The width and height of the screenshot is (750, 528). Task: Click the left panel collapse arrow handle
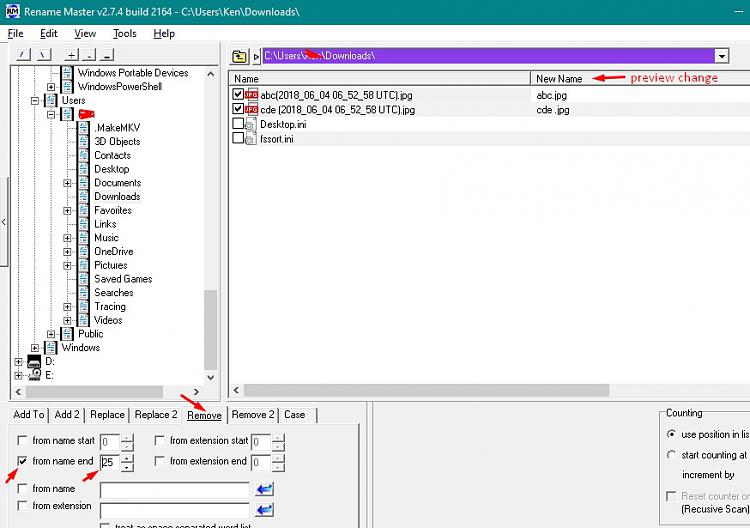(x=4, y=221)
